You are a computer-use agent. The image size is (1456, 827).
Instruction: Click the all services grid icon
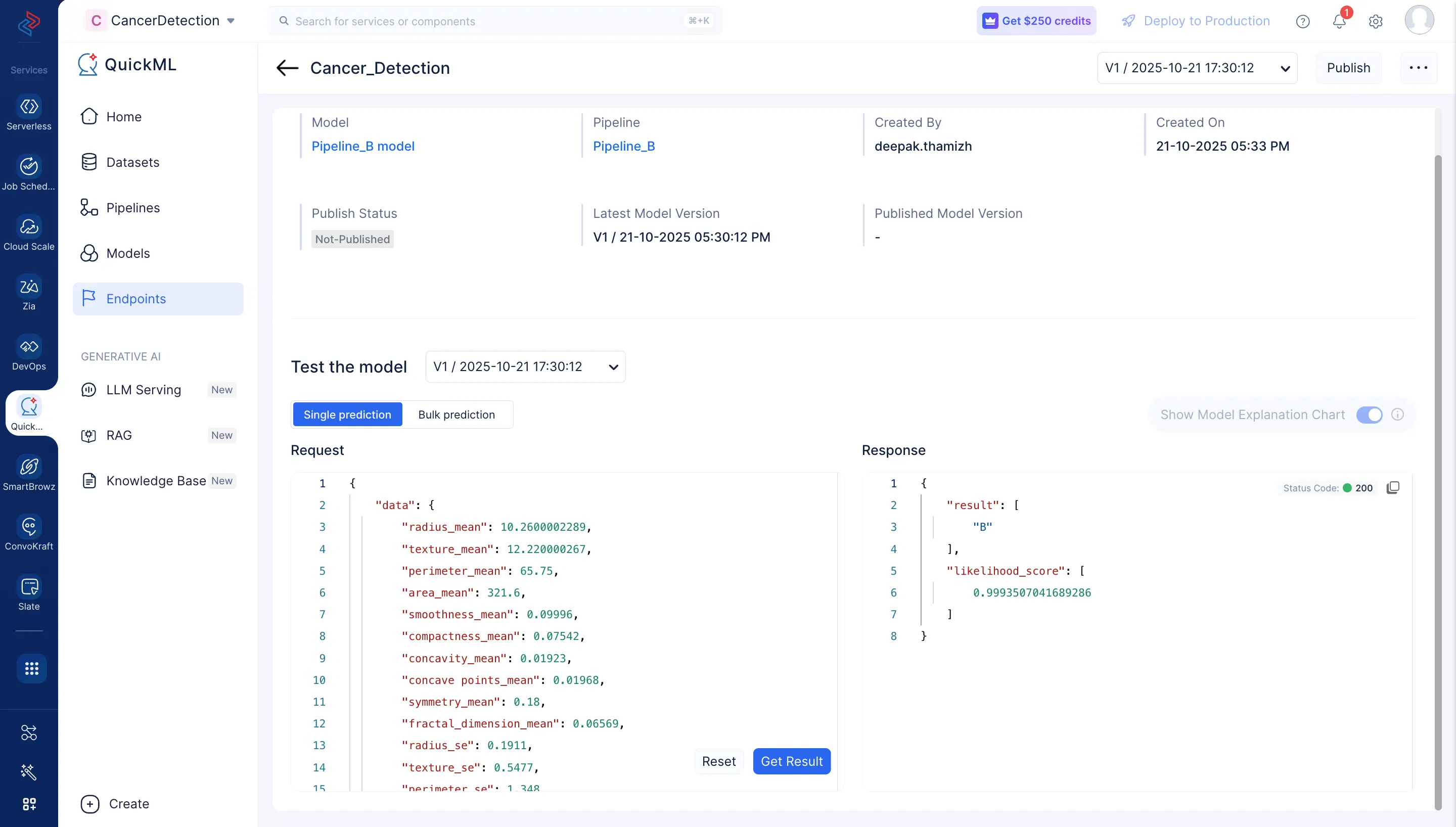[x=31, y=669]
